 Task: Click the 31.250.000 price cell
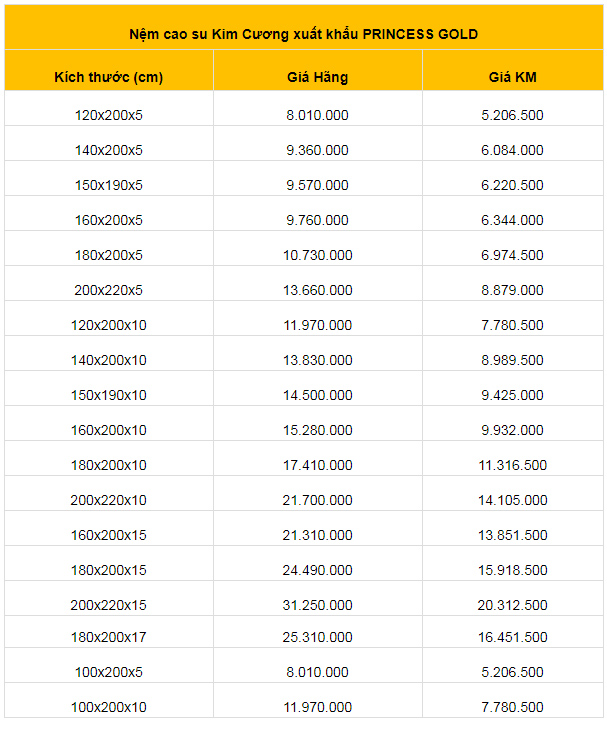[317, 605]
